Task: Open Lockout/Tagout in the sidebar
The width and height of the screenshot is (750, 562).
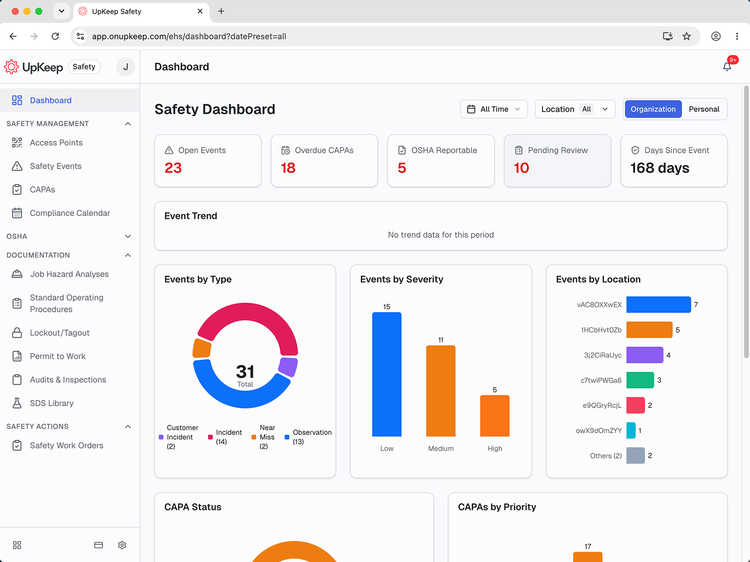Action: (70, 333)
